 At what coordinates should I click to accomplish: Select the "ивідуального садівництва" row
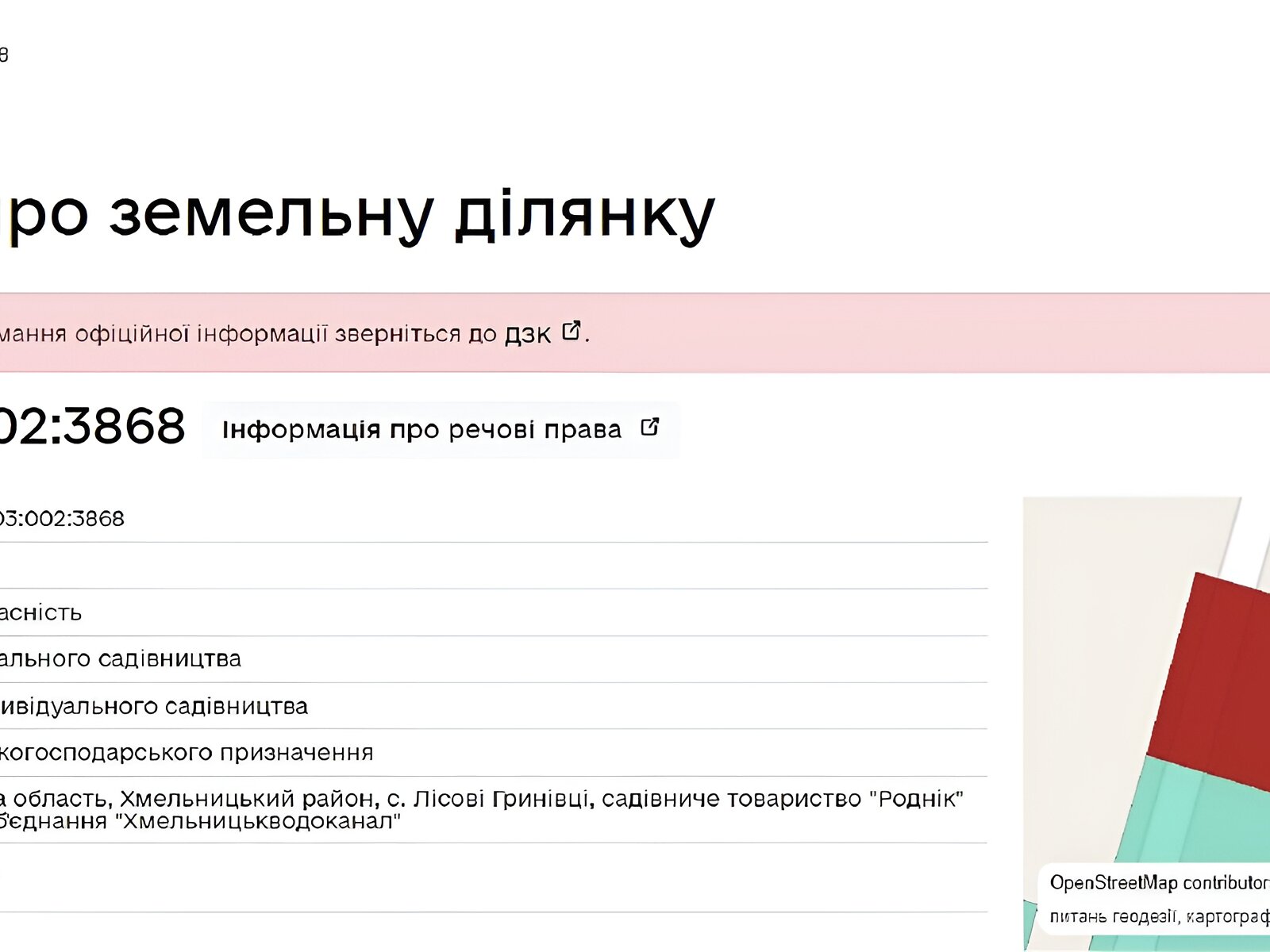[153, 706]
